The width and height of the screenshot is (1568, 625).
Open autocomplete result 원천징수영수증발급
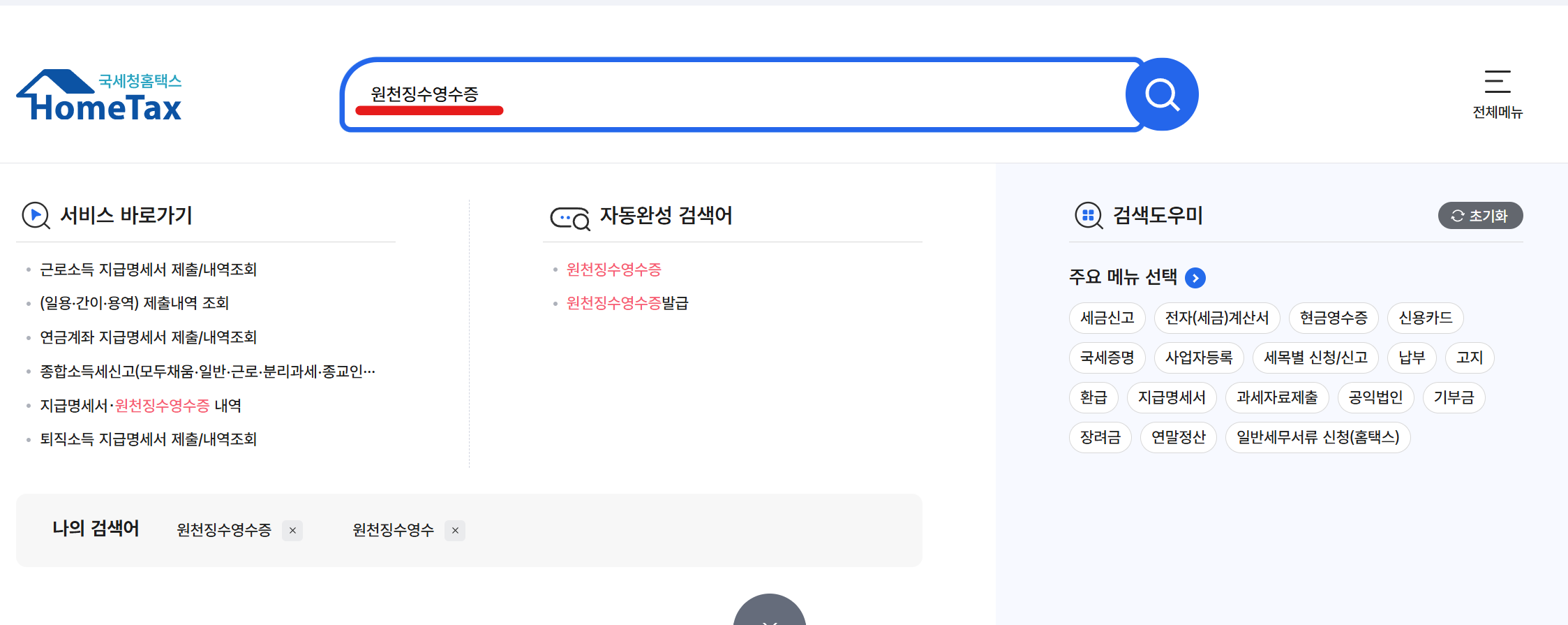625,303
